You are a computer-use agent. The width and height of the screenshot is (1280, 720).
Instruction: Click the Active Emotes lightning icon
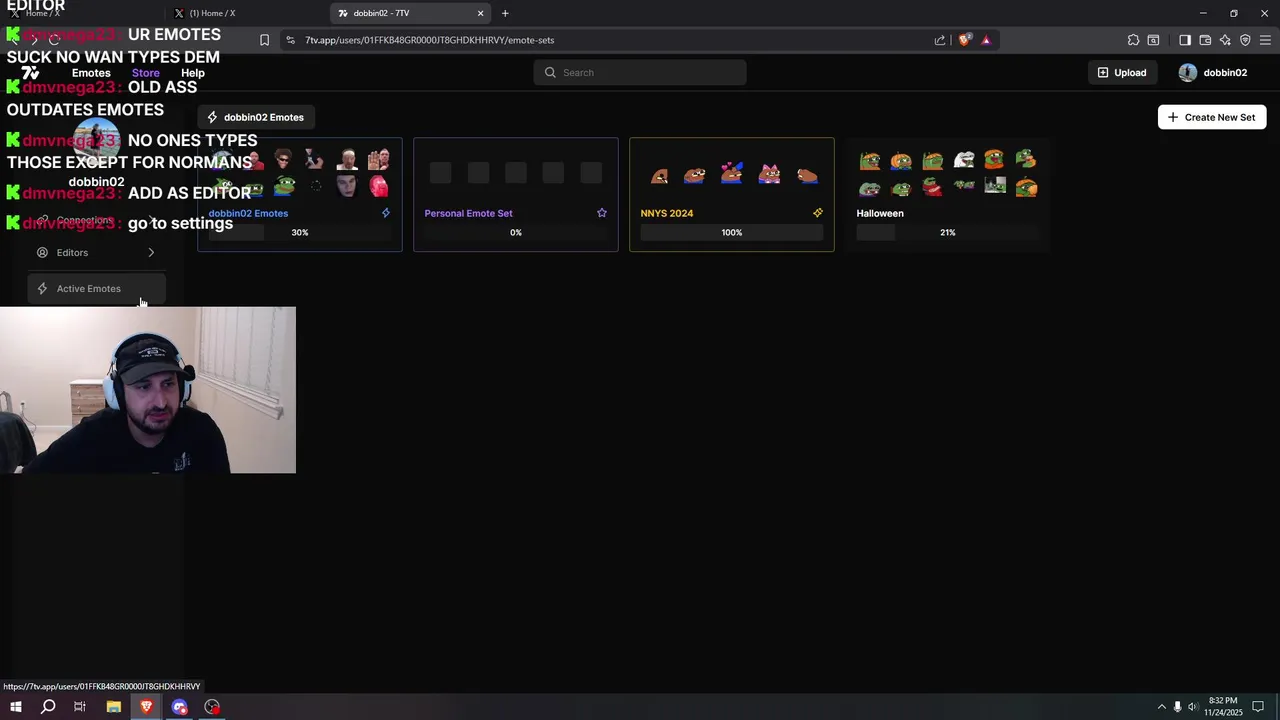coord(42,289)
